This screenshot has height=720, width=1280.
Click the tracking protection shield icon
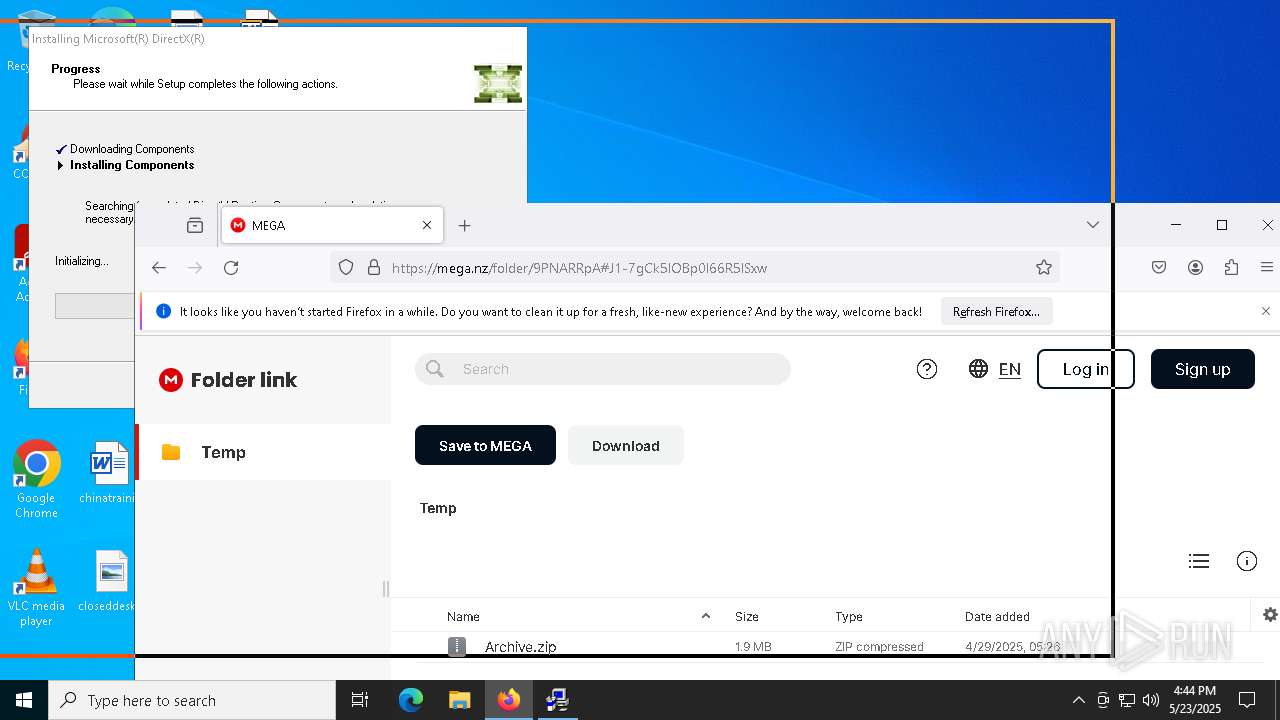pos(346,268)
